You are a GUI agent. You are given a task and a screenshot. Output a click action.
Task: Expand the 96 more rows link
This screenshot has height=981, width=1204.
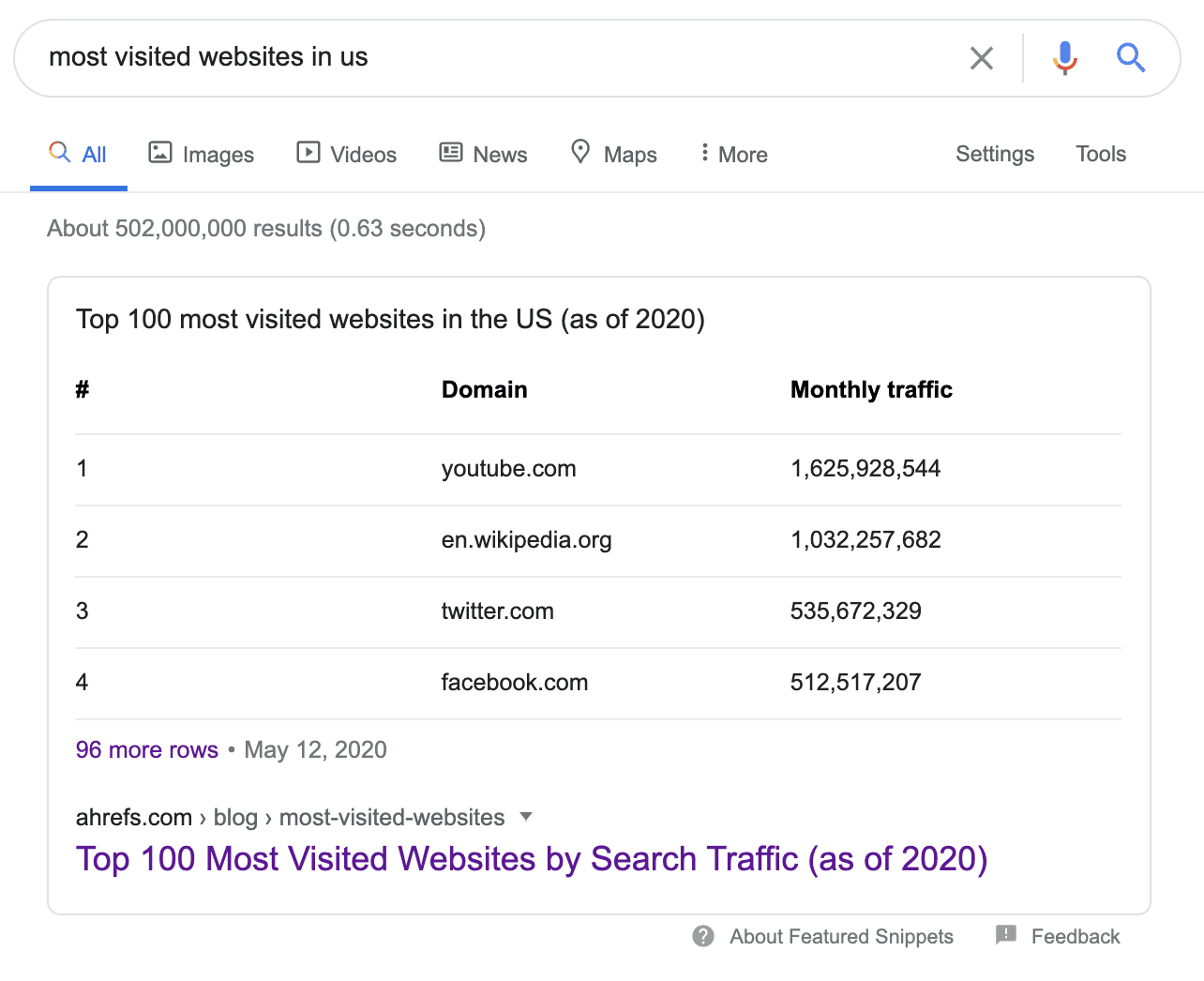point(147,749)
